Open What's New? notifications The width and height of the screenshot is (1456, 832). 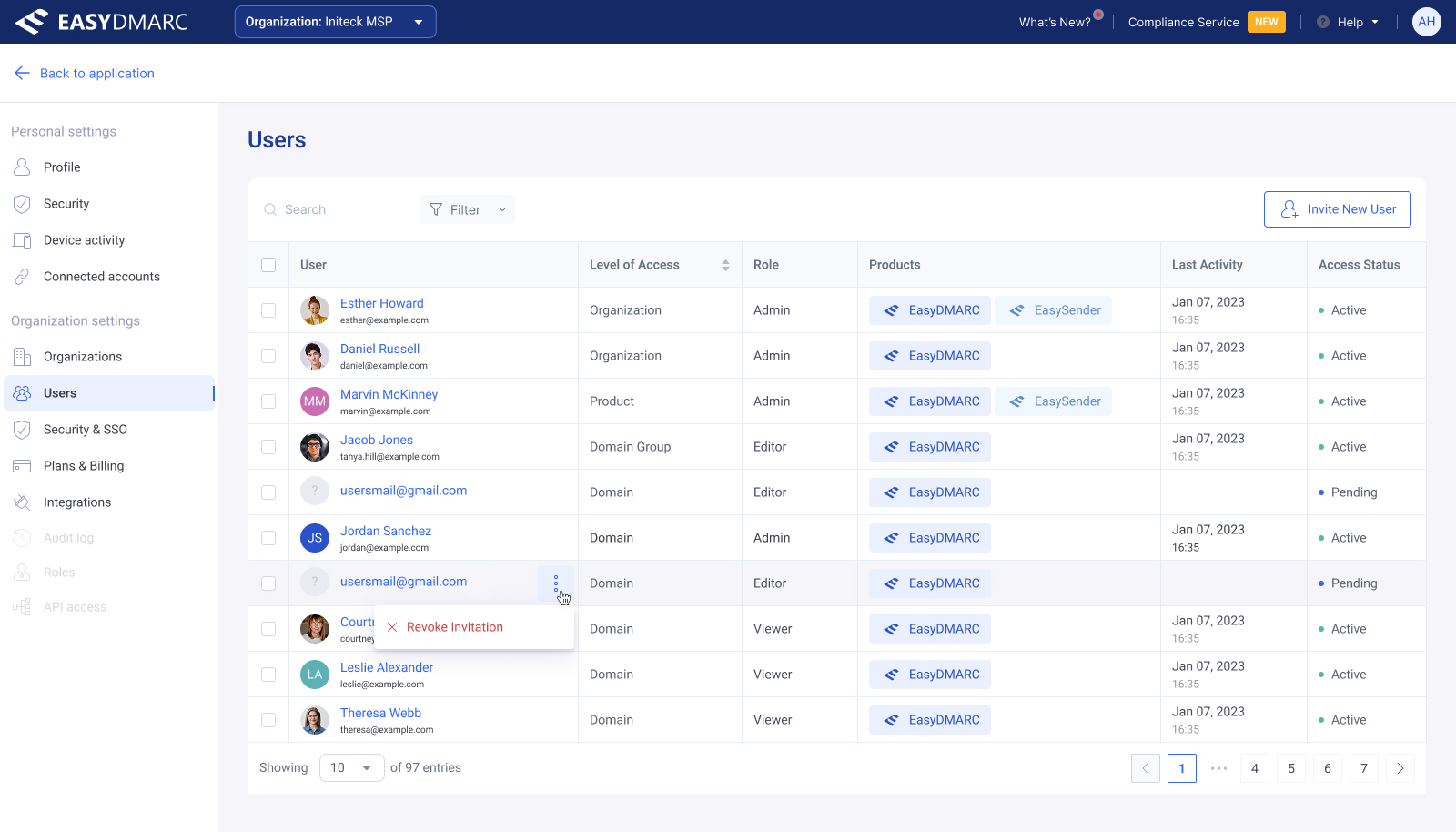coord(1060,22)
